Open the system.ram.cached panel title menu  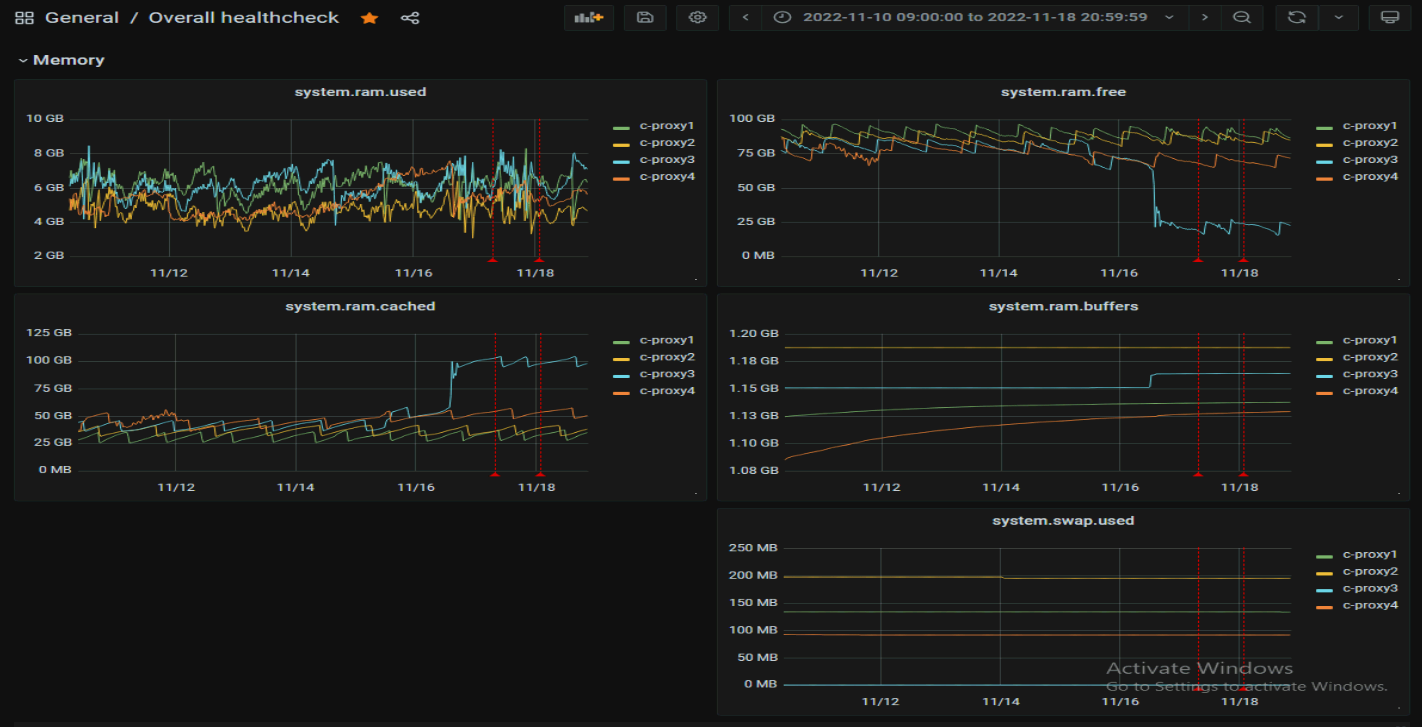pos(360,307)
